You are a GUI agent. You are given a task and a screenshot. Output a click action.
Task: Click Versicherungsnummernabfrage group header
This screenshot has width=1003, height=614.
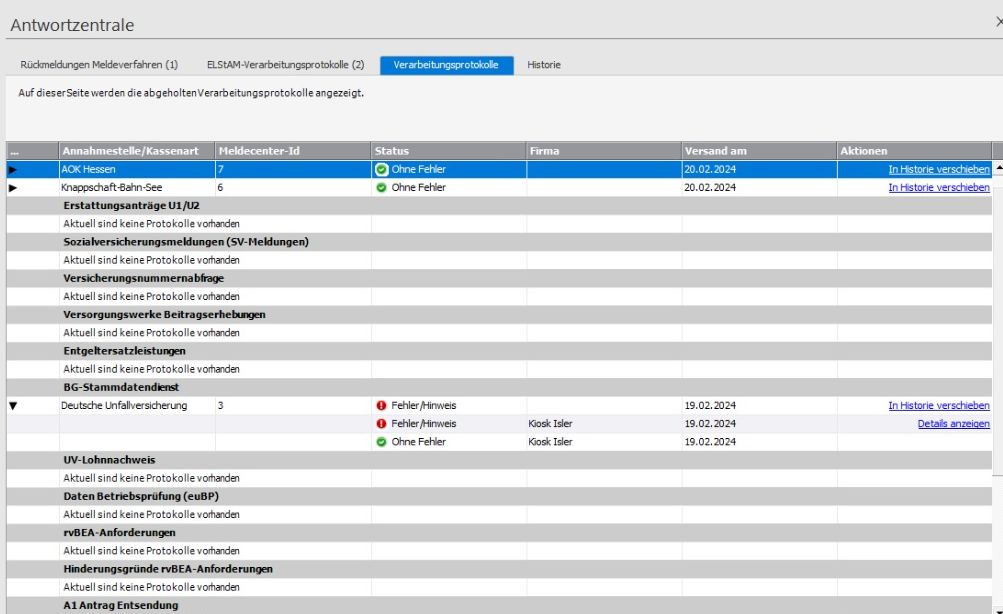click(x=499, y=278)
